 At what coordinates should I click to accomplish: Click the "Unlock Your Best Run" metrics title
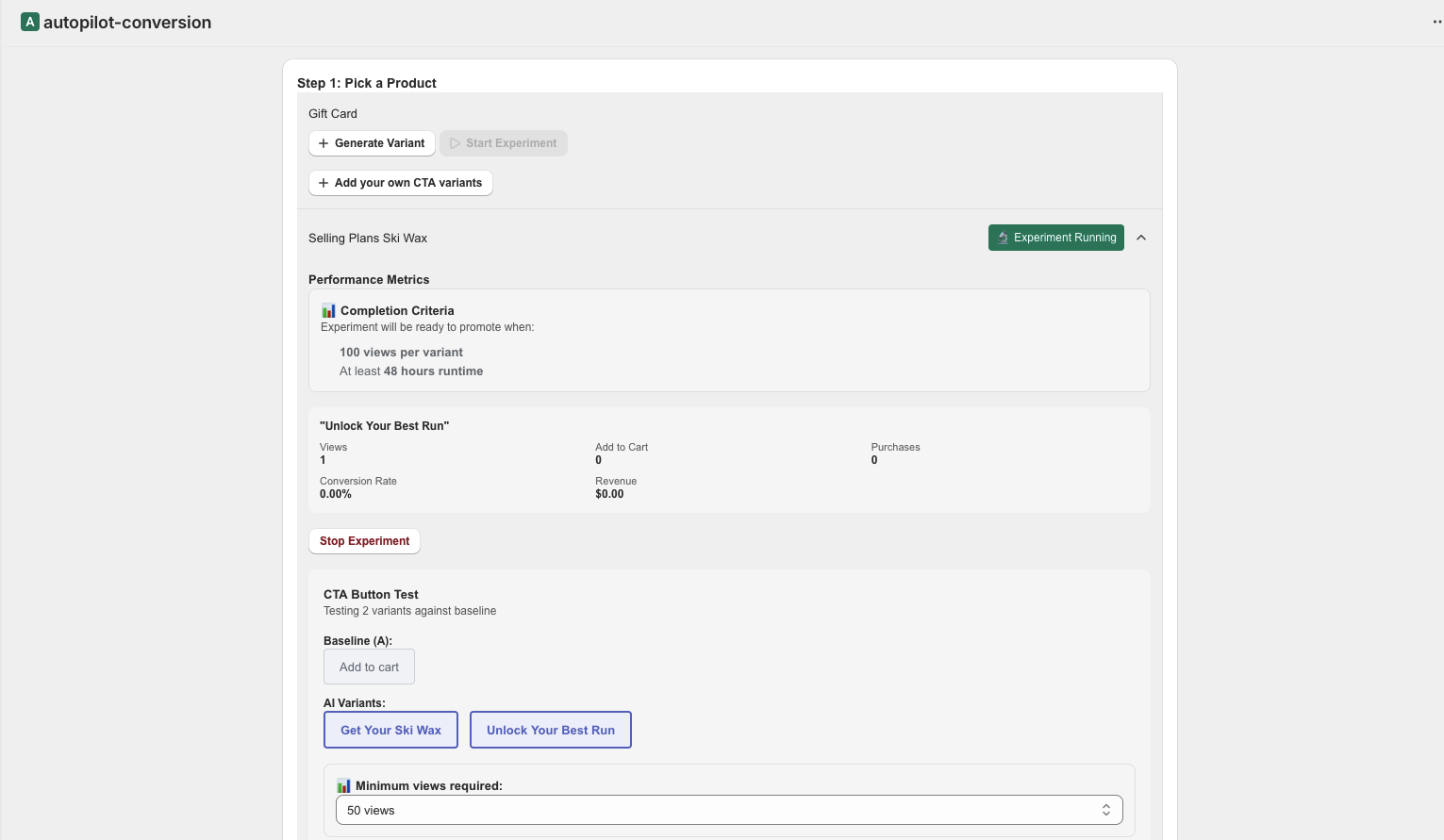tap(384, 425)
